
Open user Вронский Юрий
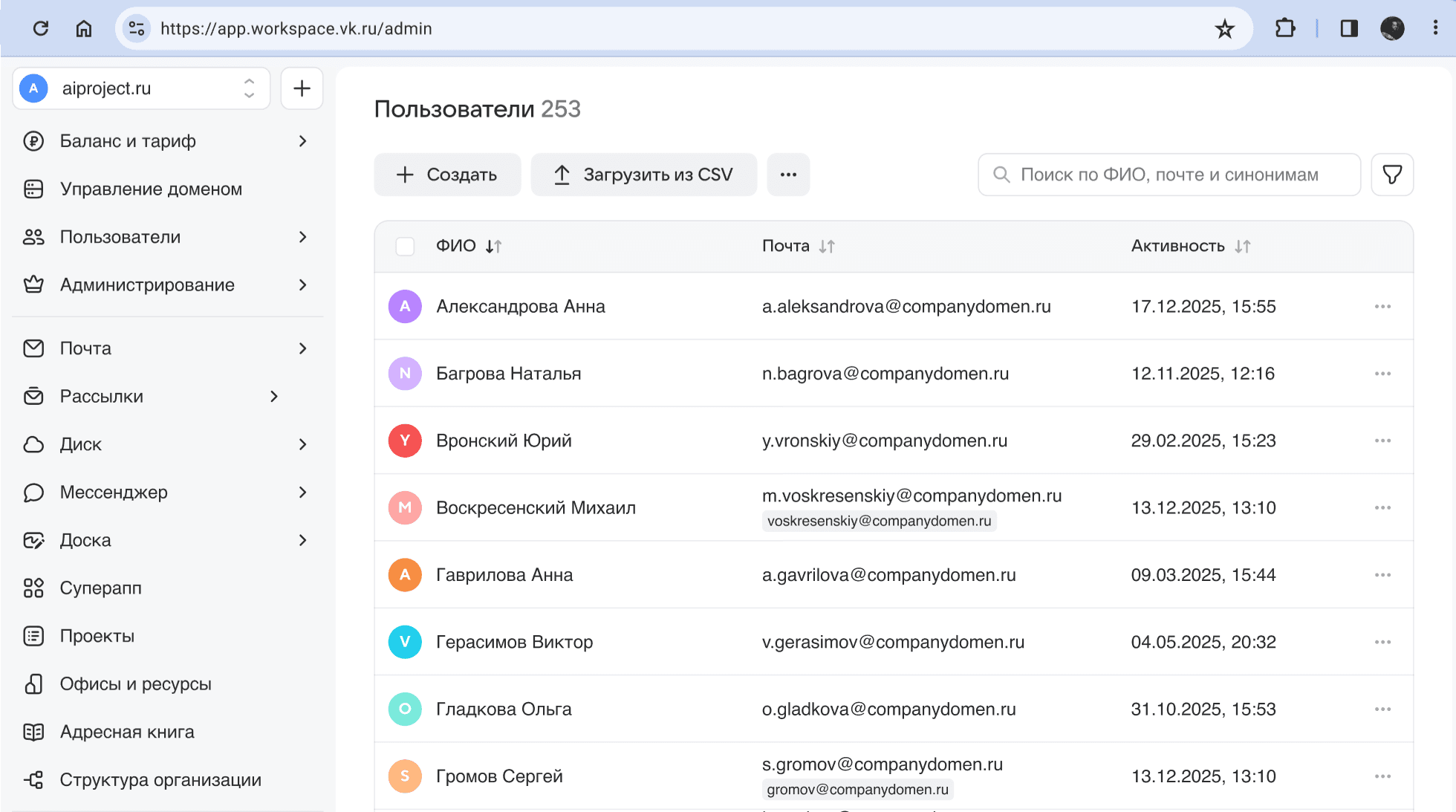[x=504, y=441]
